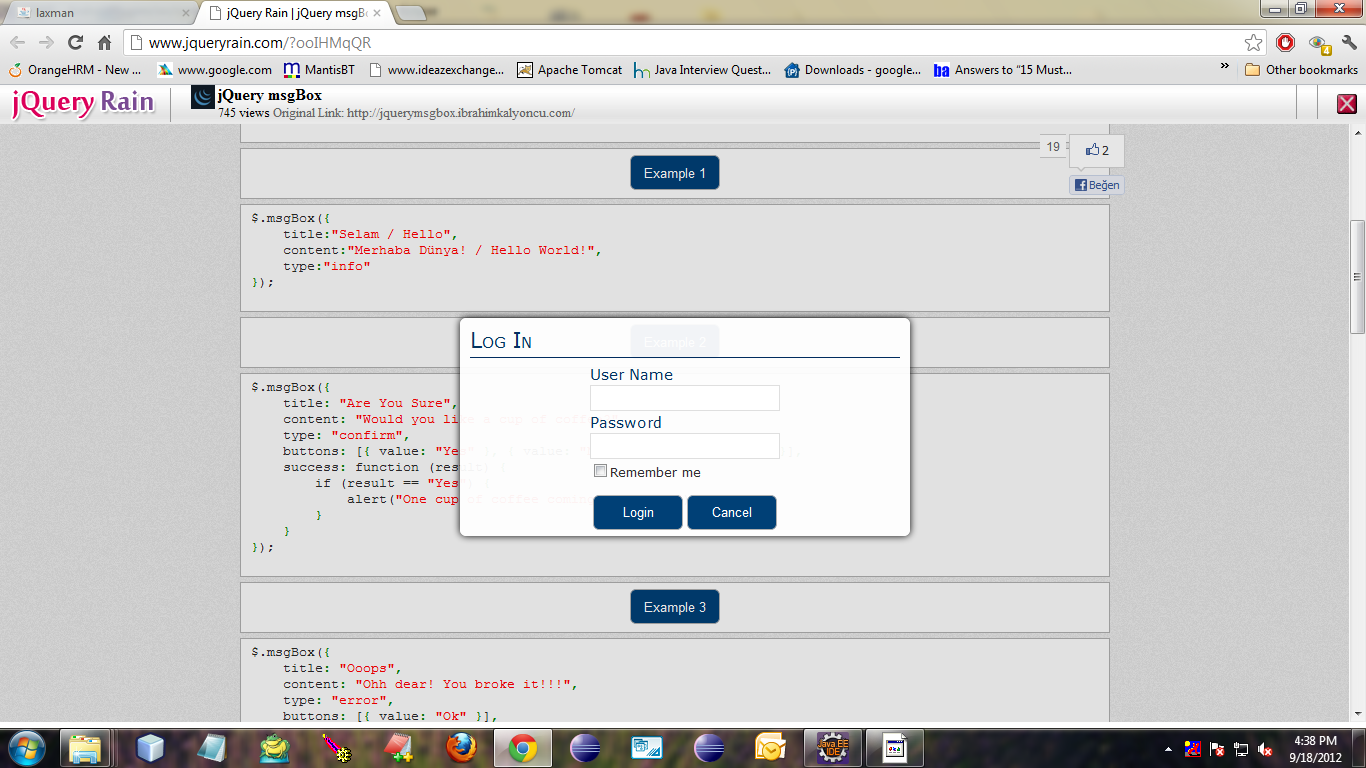Open the bookmarks overflow chevron

pyautogui.click(x=1224, y=64)
